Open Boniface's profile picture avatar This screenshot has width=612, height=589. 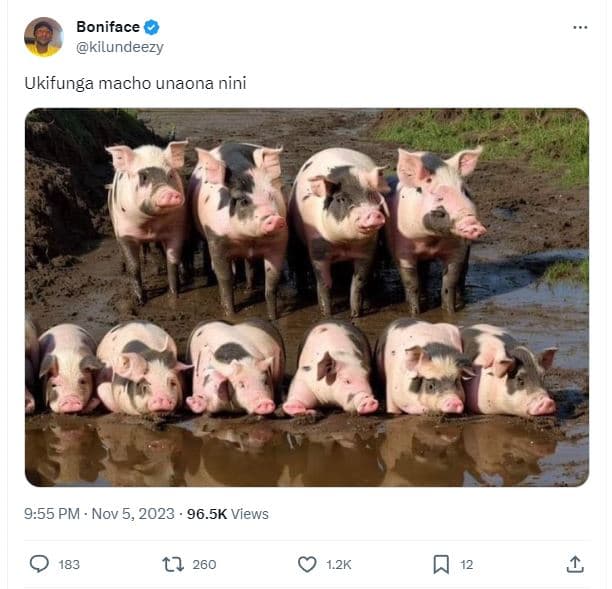(43, 37)
